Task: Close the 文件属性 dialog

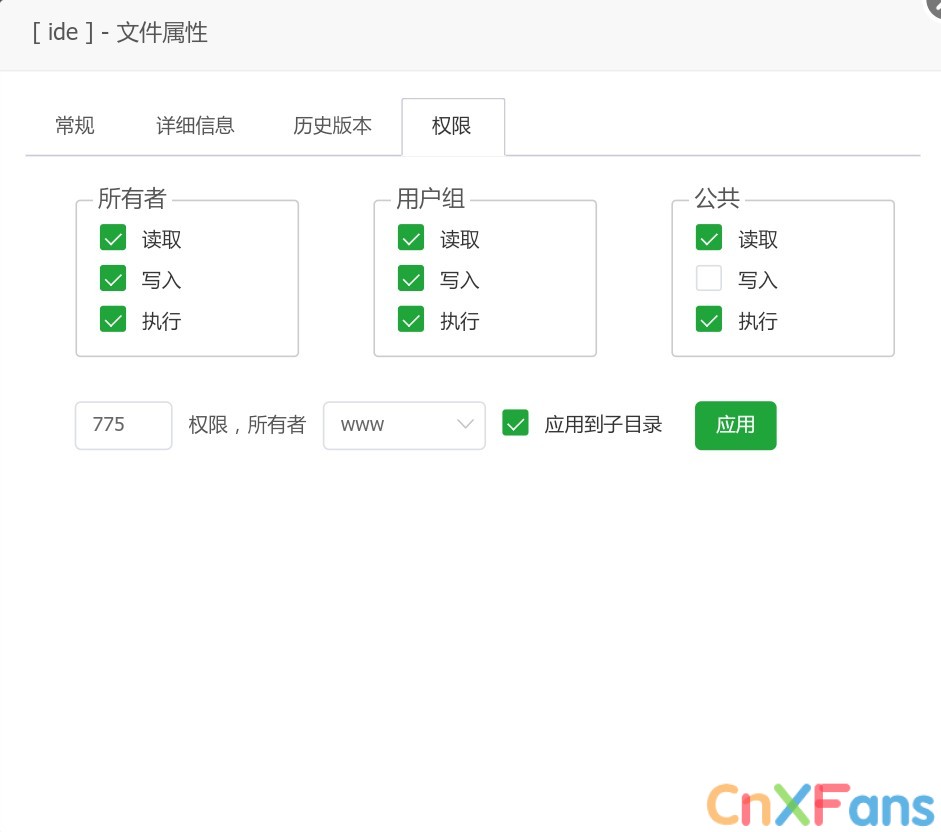Action: [x=934, y=8]
